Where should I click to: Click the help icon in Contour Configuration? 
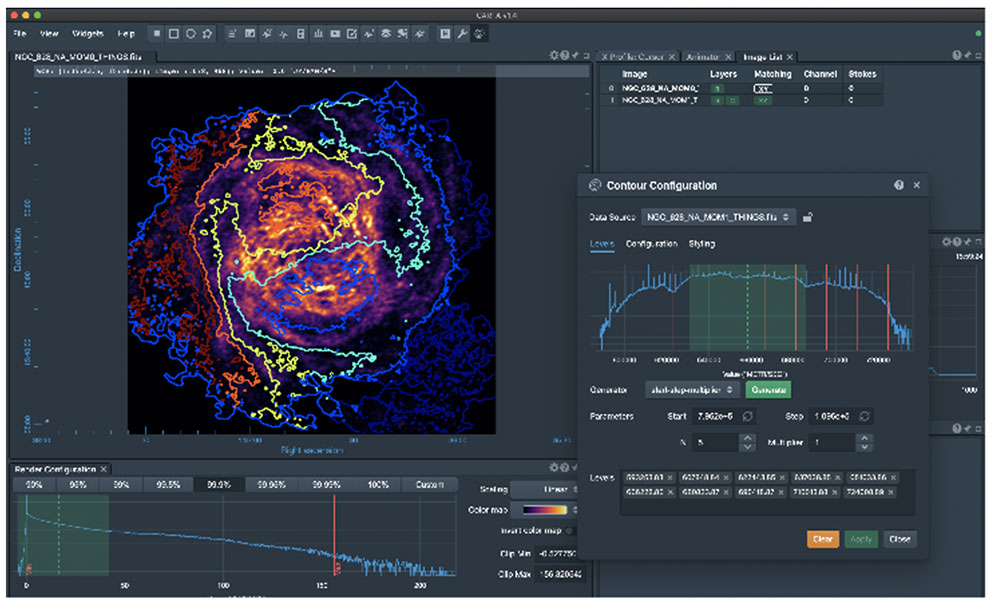899,185
